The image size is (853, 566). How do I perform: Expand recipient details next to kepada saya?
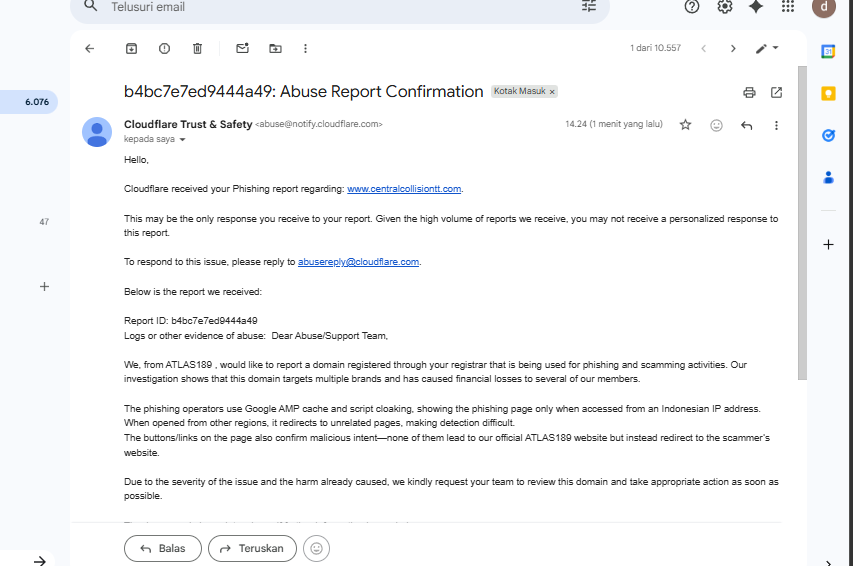(x=182, y=139)
